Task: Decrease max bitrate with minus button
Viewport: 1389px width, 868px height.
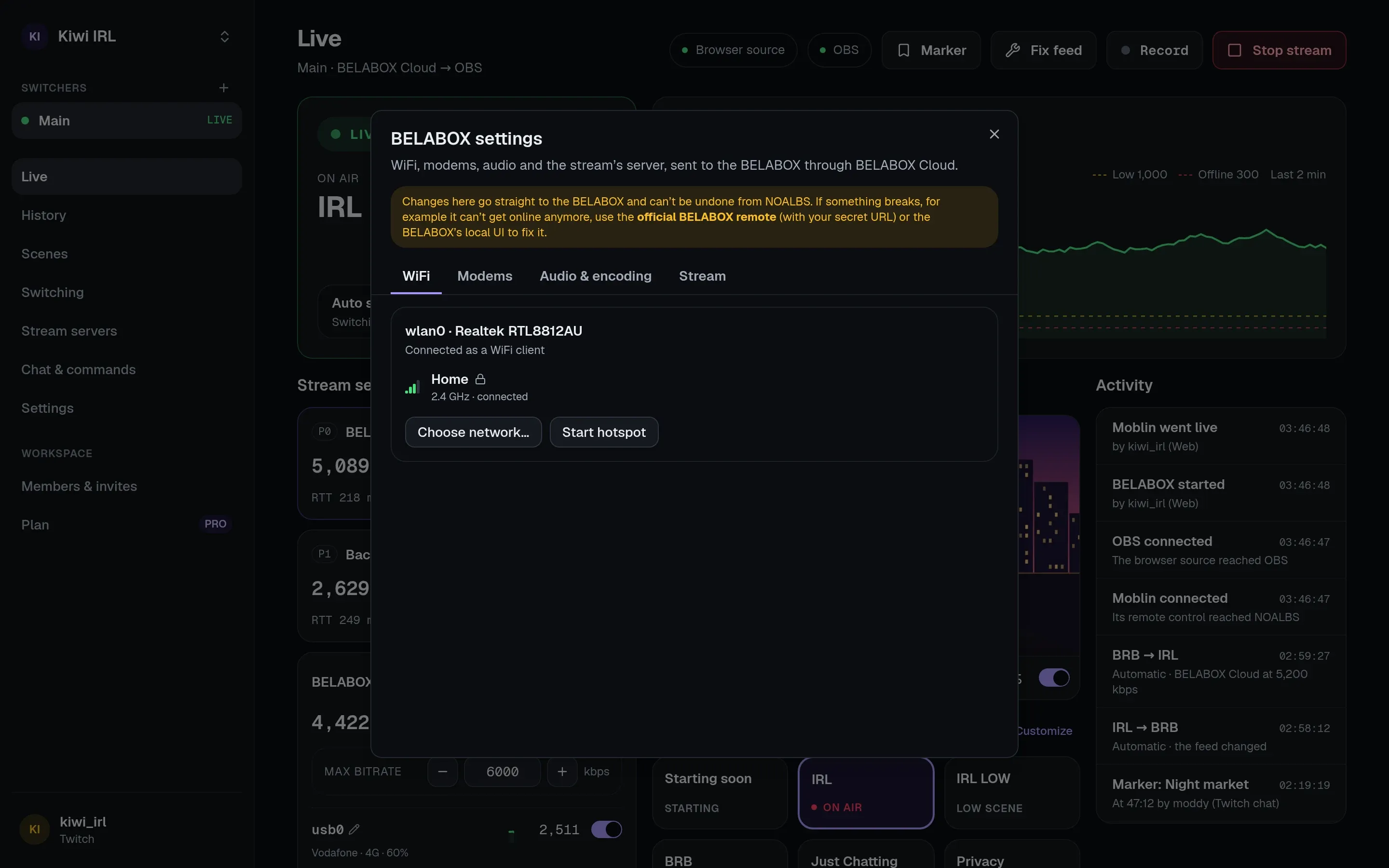Action: pyautogui.click(x=442, y=772)
